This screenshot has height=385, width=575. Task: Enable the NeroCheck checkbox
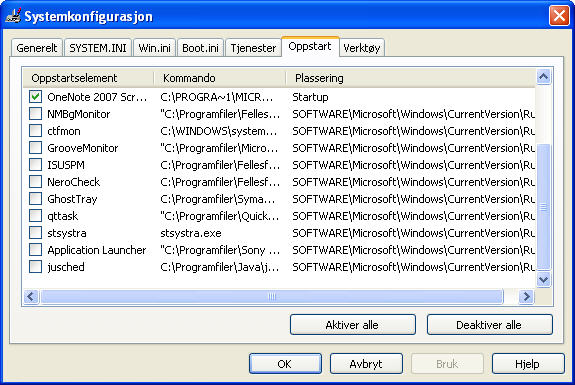click(35, 182)
